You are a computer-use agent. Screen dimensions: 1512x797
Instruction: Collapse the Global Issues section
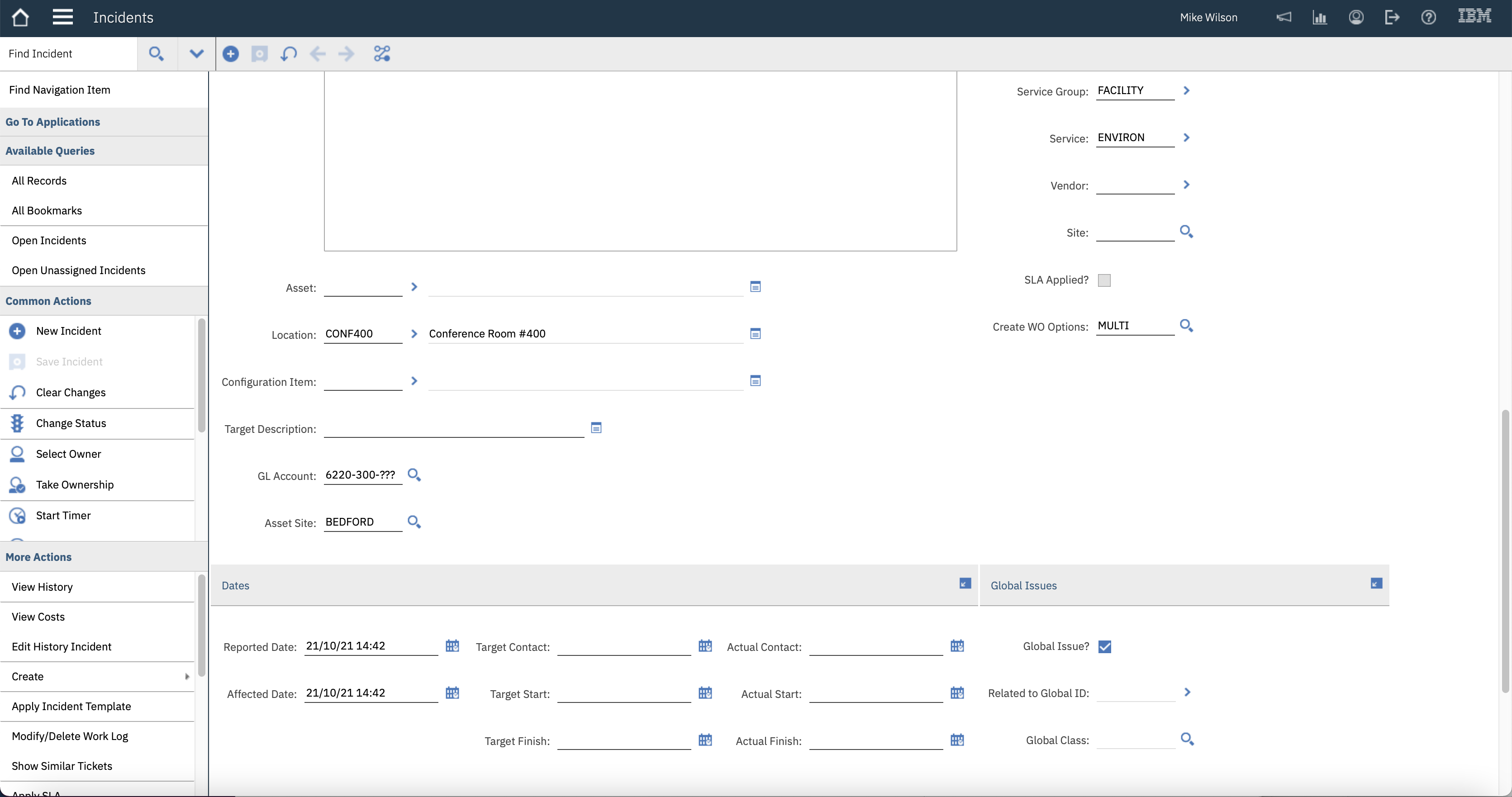1376,584
